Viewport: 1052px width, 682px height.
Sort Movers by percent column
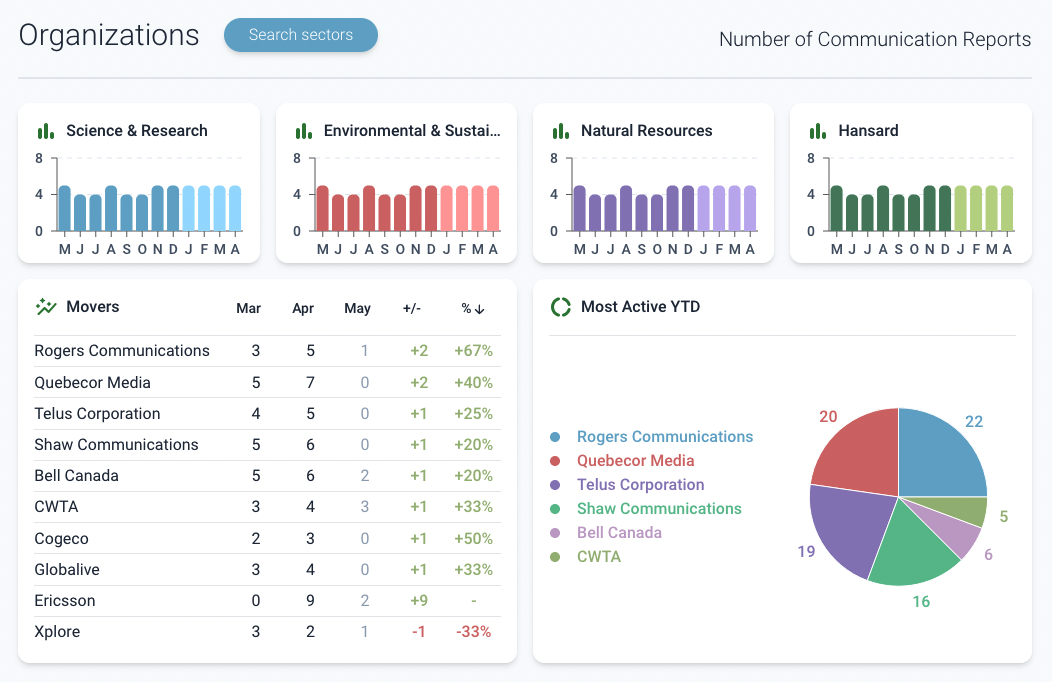point(473,308)
